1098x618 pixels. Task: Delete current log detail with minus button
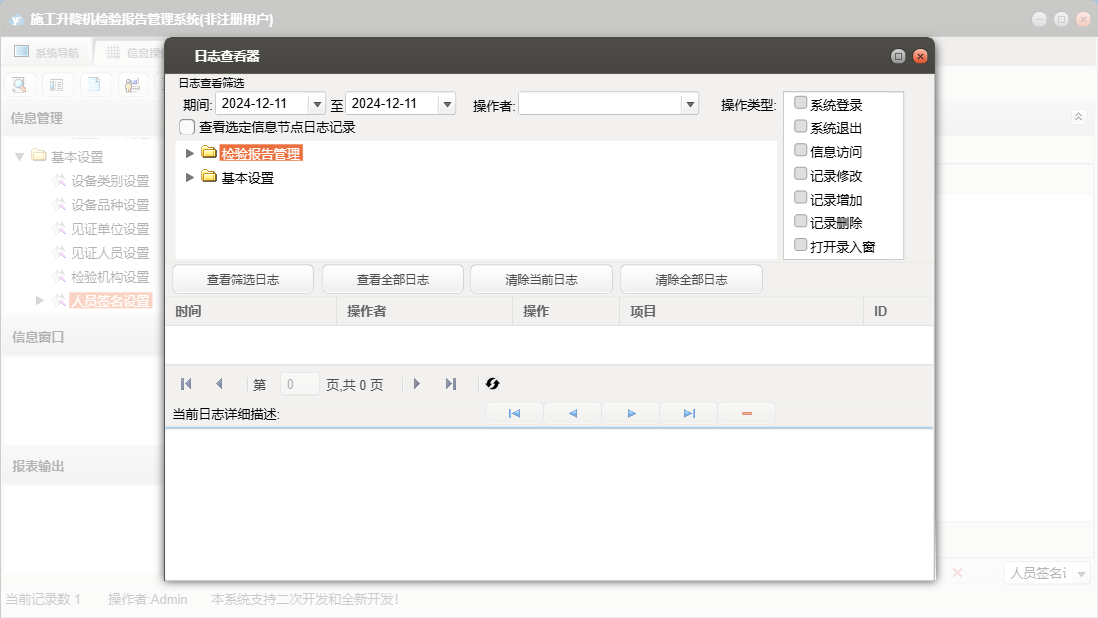[x=746, y=414]
